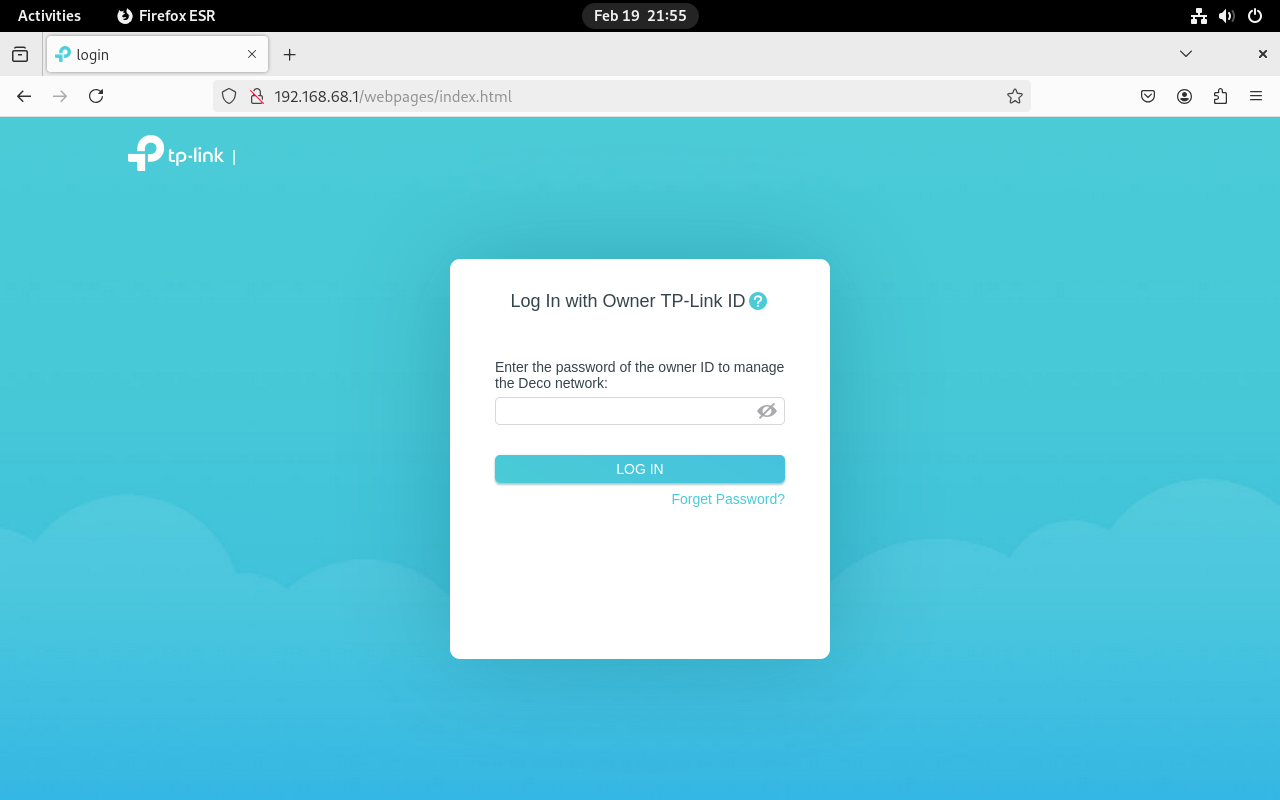Open the Firefox ESR app menu

click(166, 15)
